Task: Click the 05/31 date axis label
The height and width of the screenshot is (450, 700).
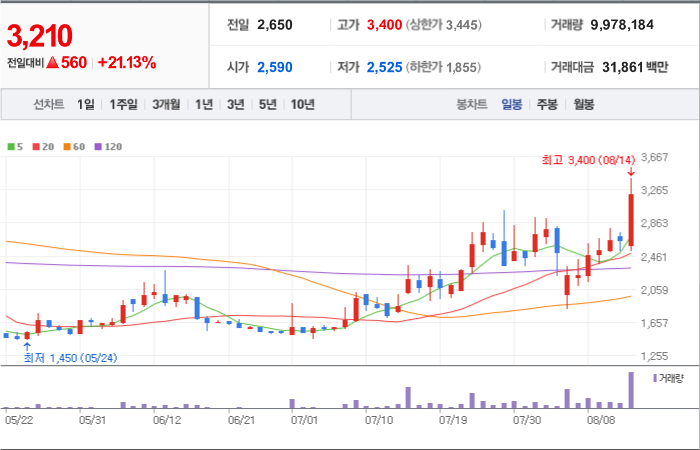Action: [x=92, y=421]
